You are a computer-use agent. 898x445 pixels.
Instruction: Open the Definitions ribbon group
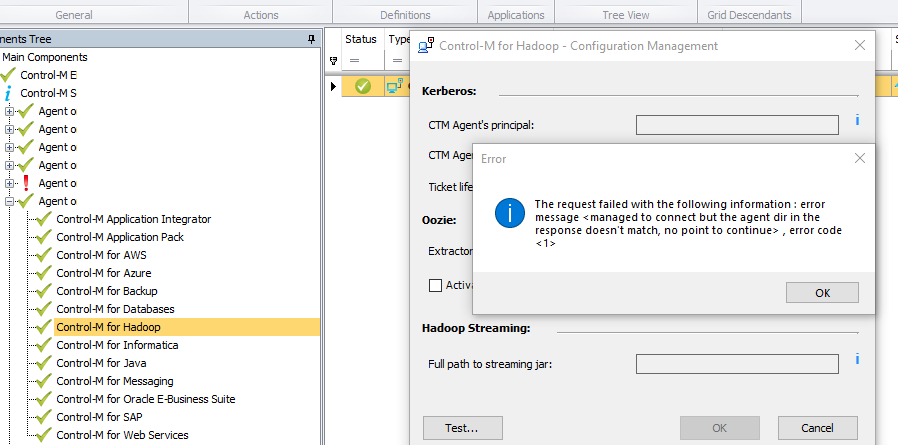tap(405, 15)
